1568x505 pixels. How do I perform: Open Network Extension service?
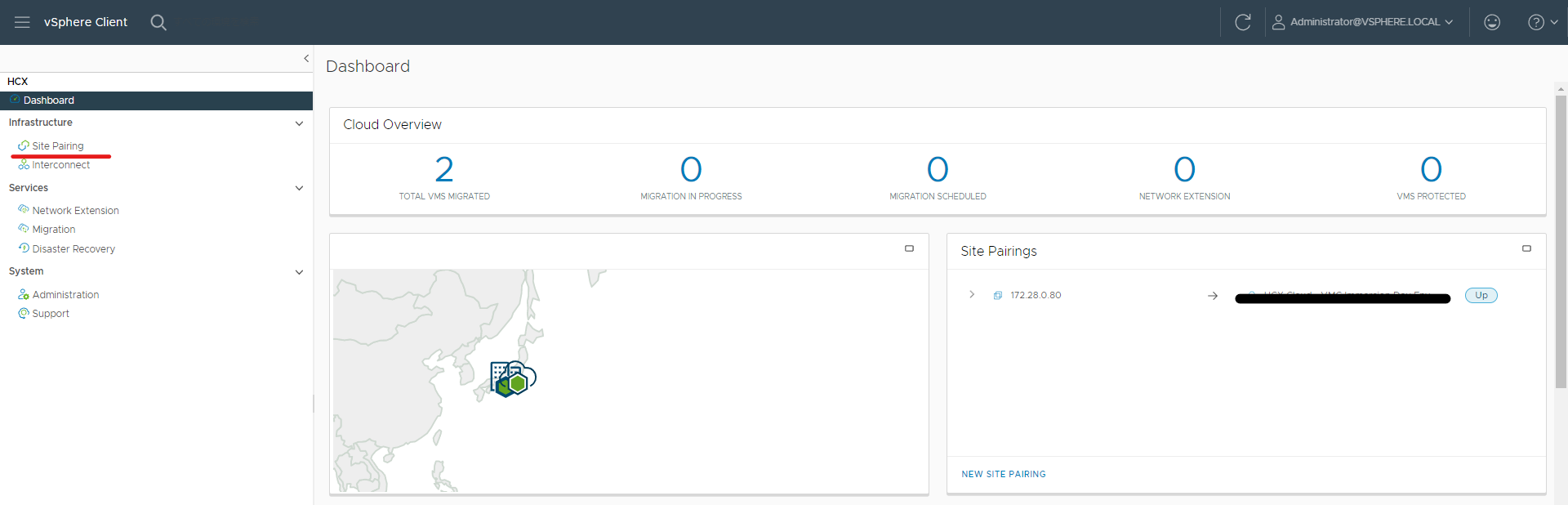(x=76, y=211)
